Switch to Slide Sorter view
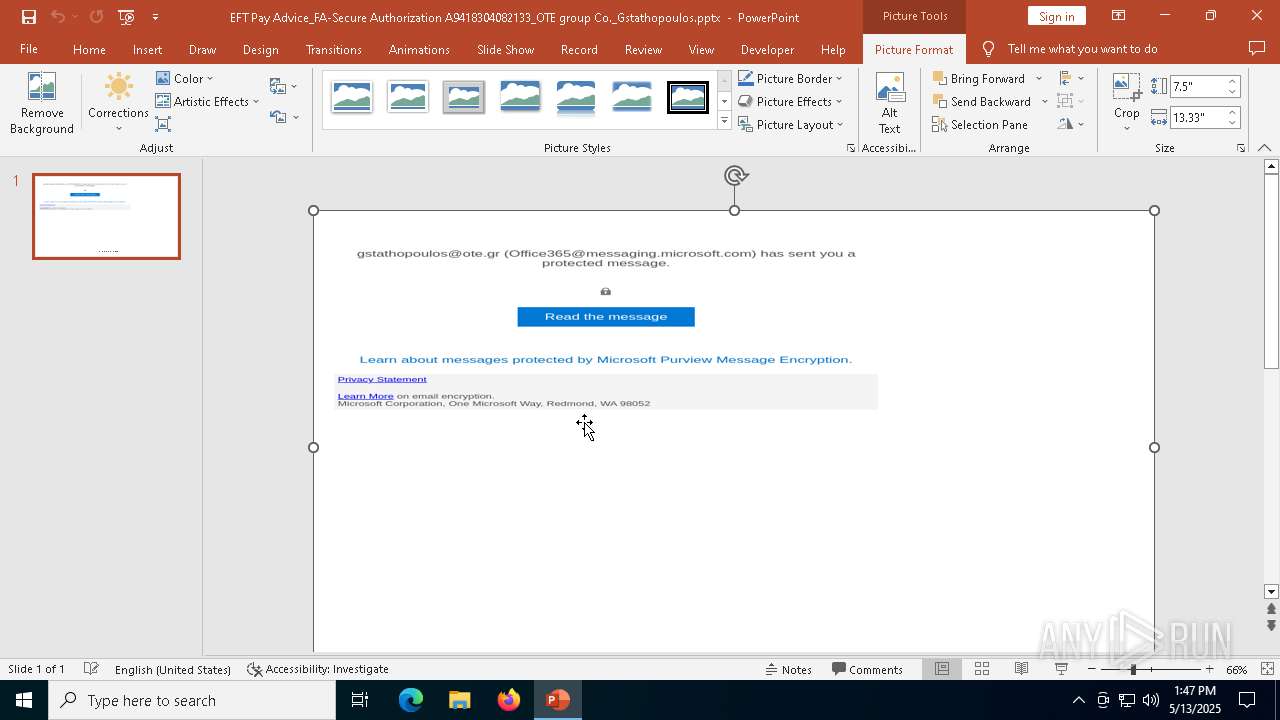The width and height of the screenshot is (1280, 720). pyautogui.click(x=982, y=669)
